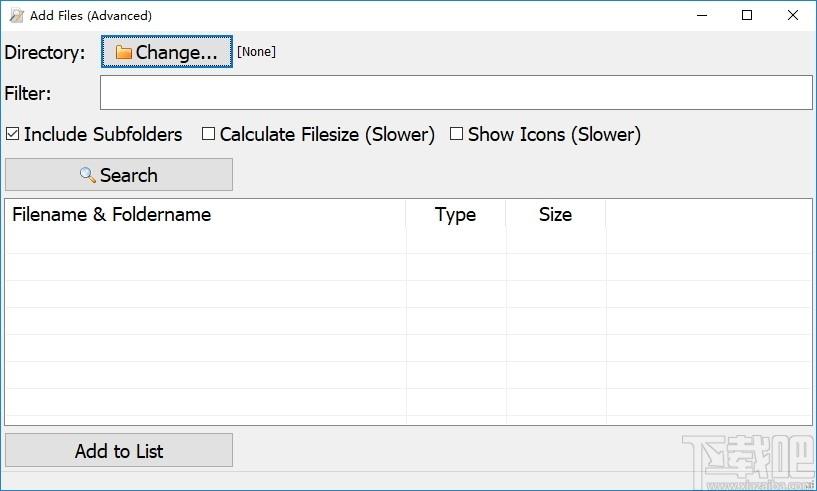Screen dimensions: 817x491
Task: Click the app icon in title bar
Action: point(16,15)
